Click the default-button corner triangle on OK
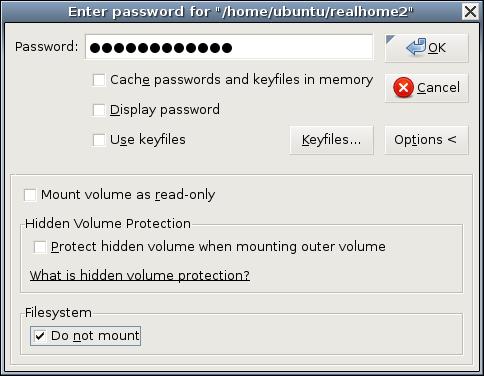Viewport: 484px width, 376px height. [x=389, y=39]
